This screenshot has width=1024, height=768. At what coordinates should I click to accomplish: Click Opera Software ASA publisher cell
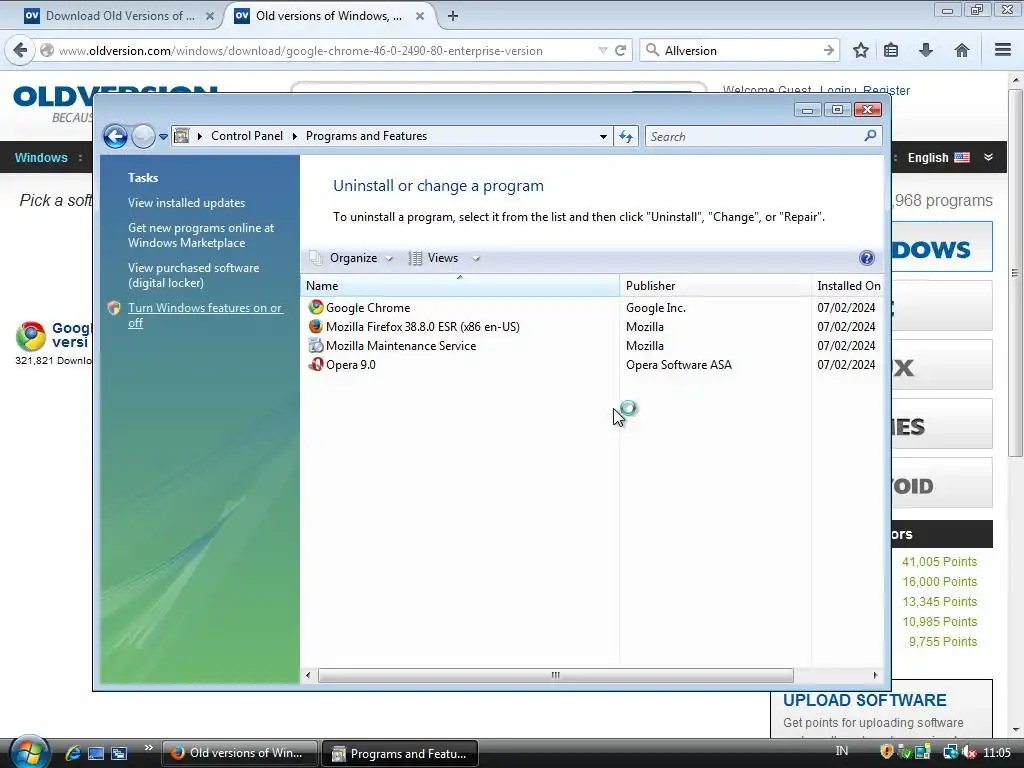[x=679, y=364]
